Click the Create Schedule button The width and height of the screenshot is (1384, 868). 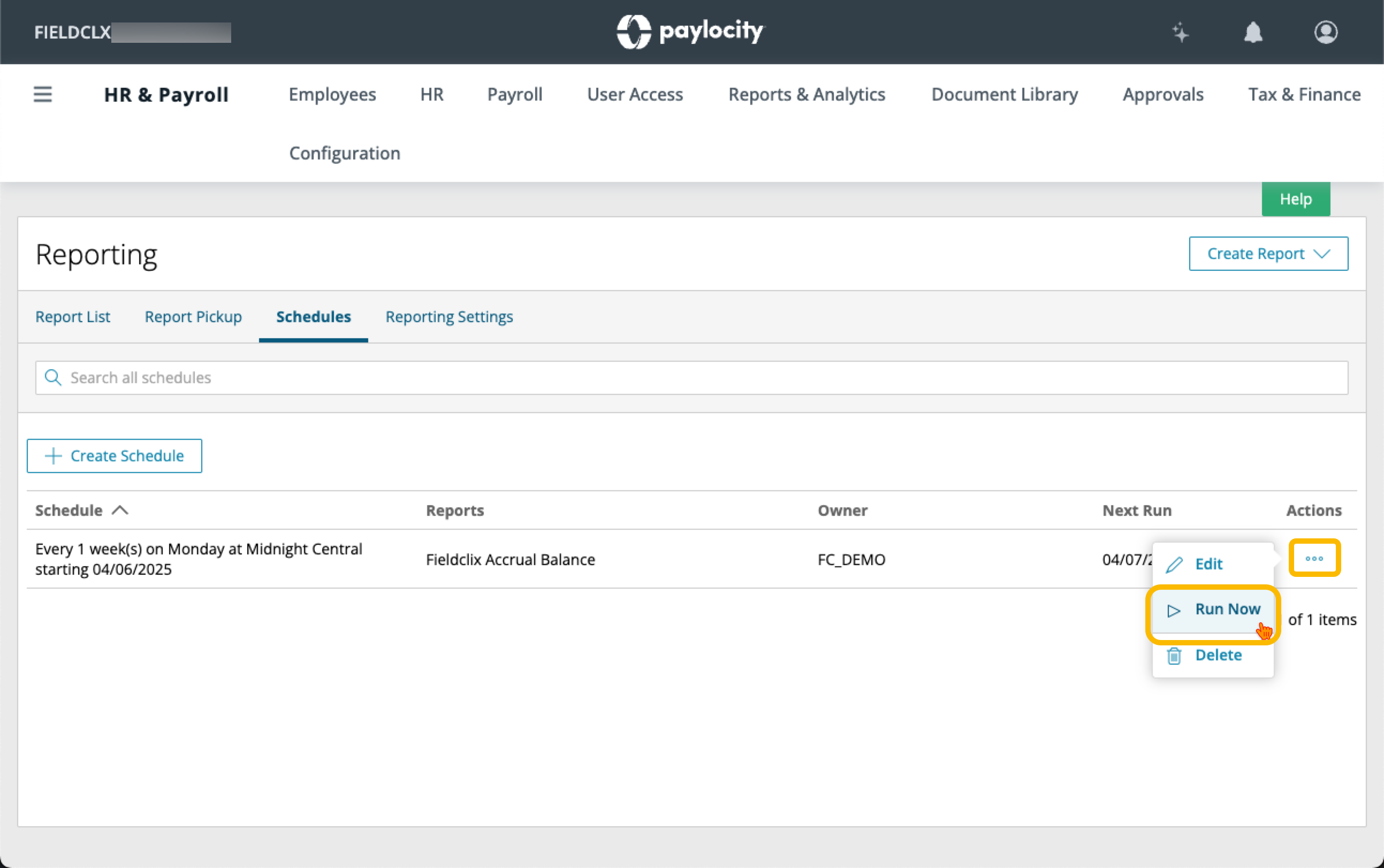click(114, 456)
